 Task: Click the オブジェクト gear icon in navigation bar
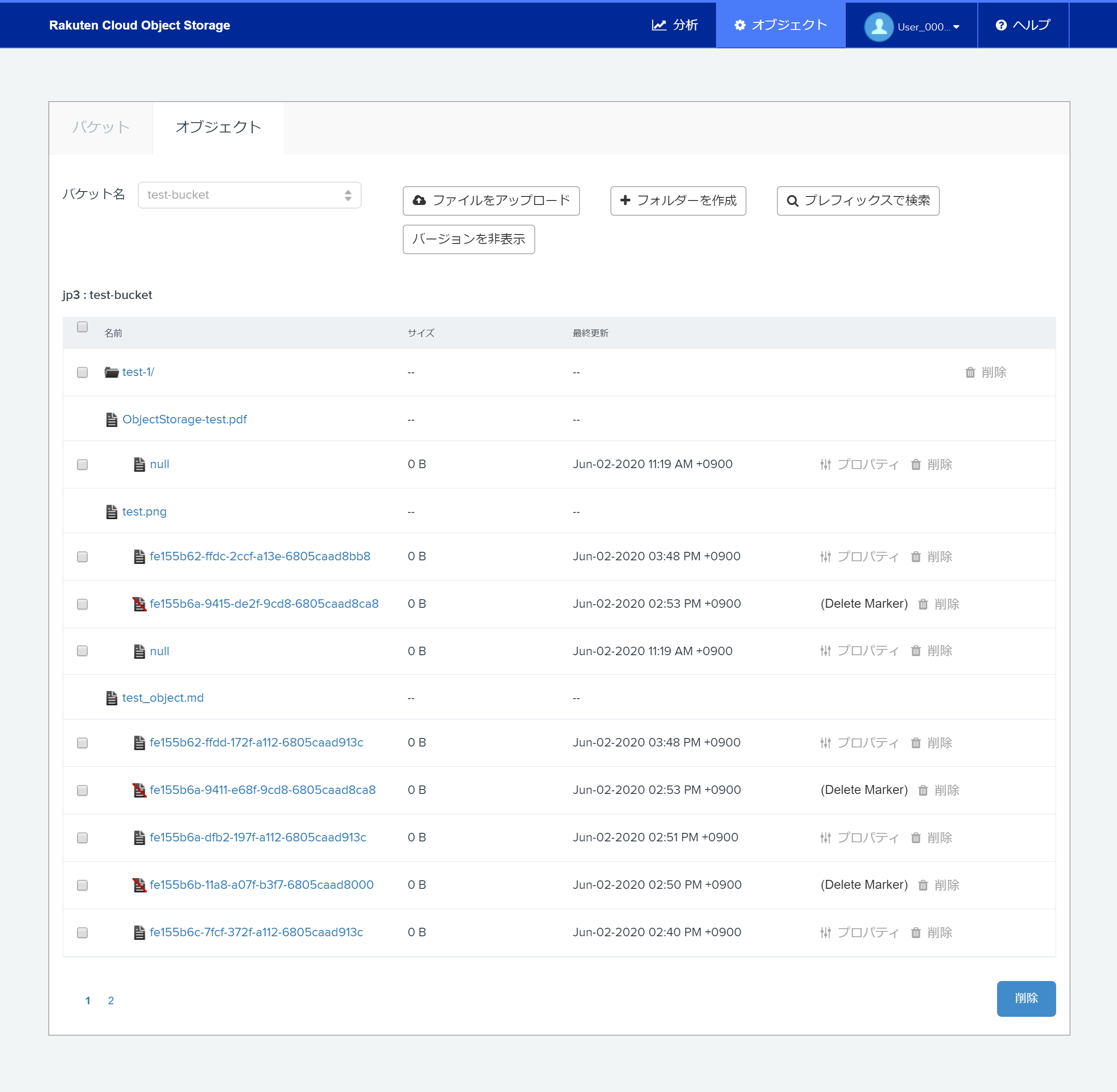tap(740, 25)
